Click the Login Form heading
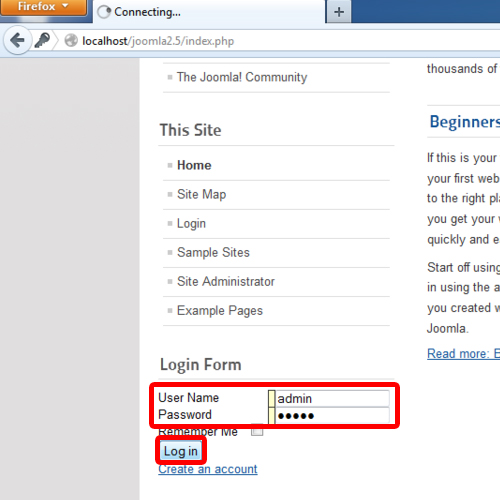This screenshot has height=500, width=500. [201, 364]
